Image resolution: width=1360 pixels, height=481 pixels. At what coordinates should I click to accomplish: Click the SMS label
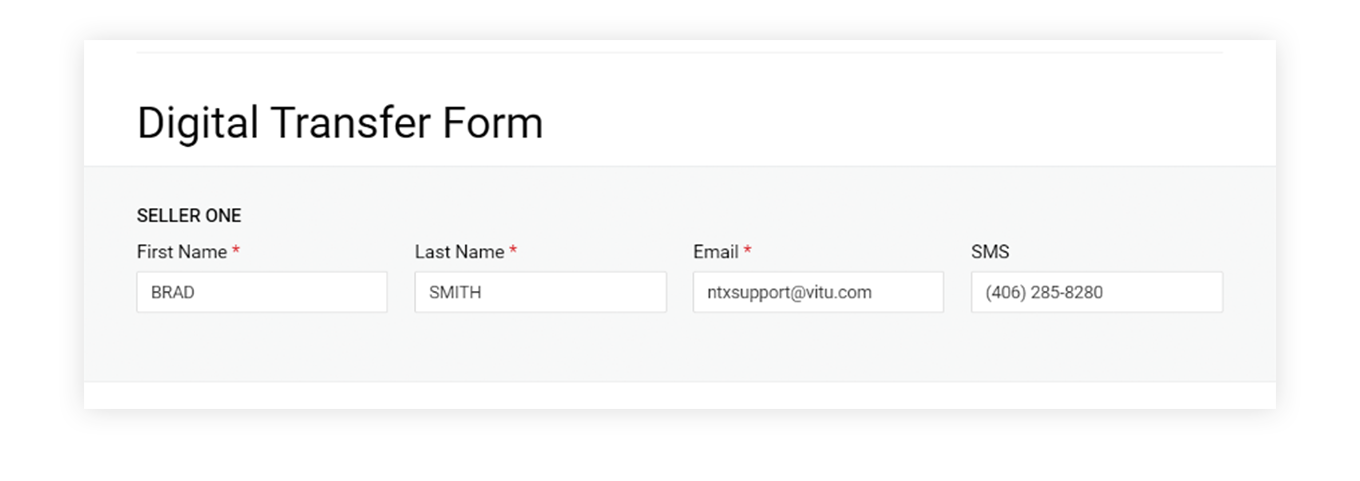[990, 252]
